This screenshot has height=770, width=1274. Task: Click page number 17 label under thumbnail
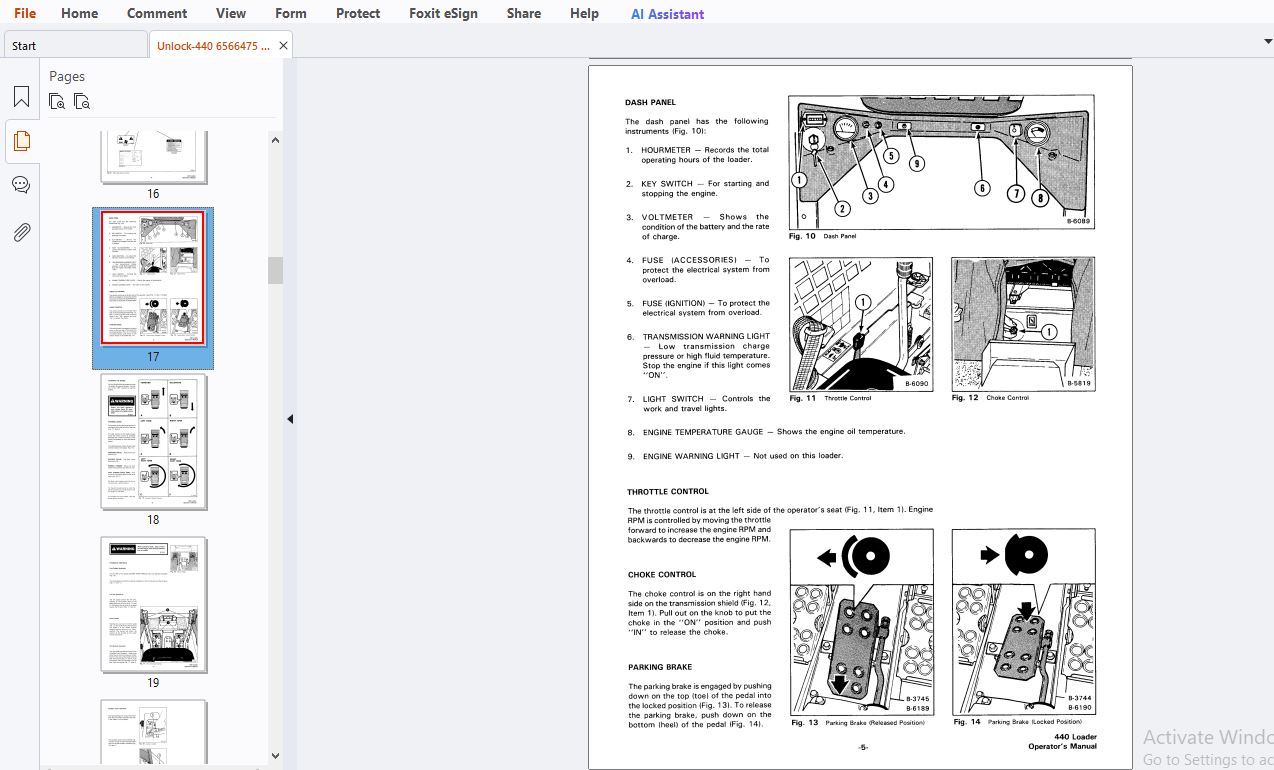(x=153, y=357)
